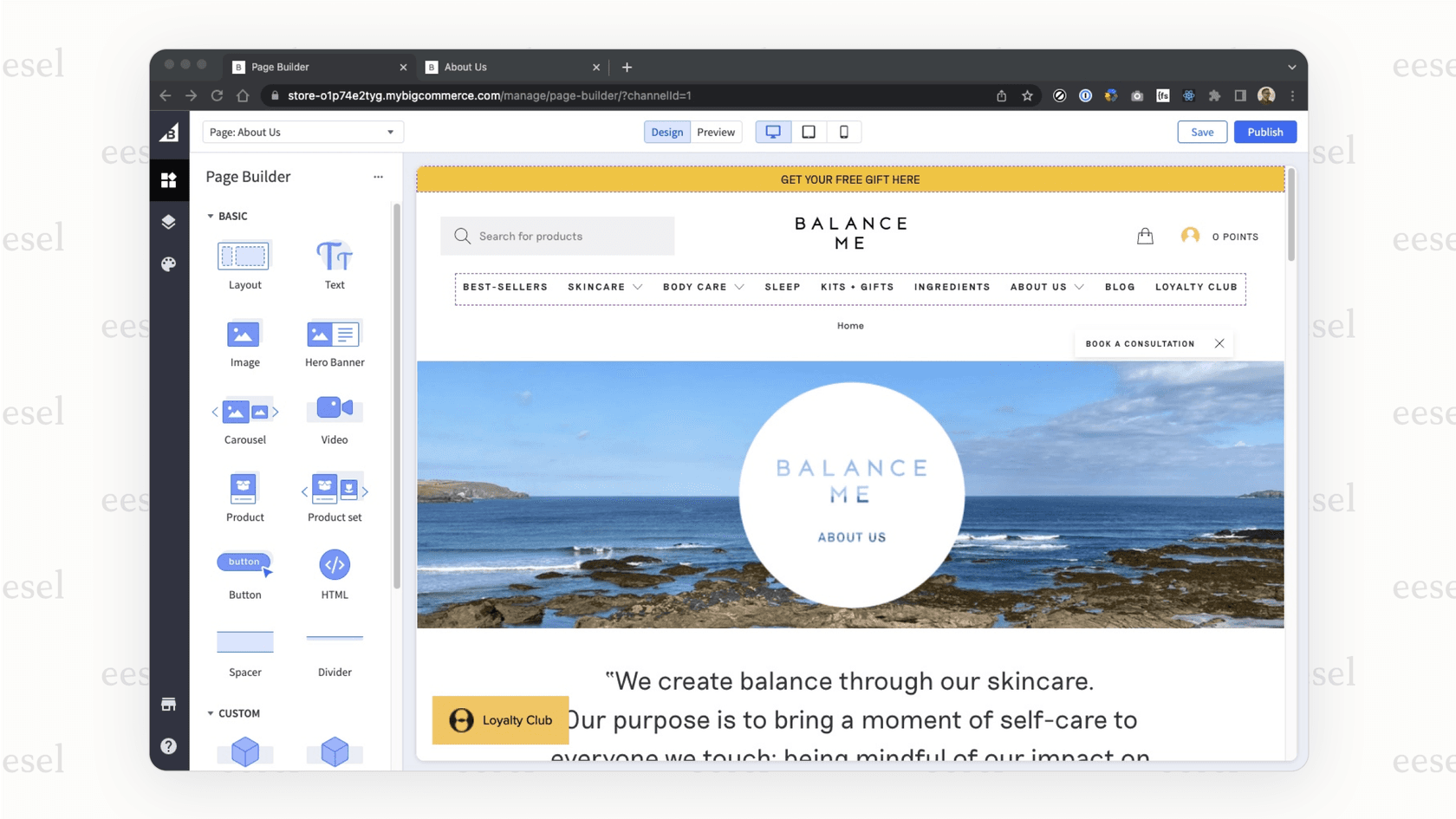Image resolution: width=1456 pixels, height=819 pixels.
Task: Select the Video widget icon
Action: pos(334,407)
